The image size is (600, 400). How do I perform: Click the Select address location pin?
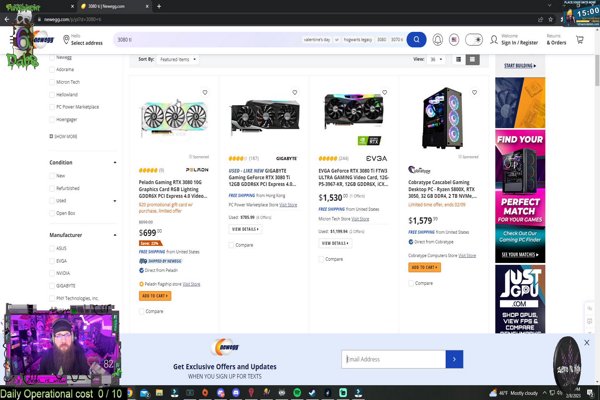point(66,39)
